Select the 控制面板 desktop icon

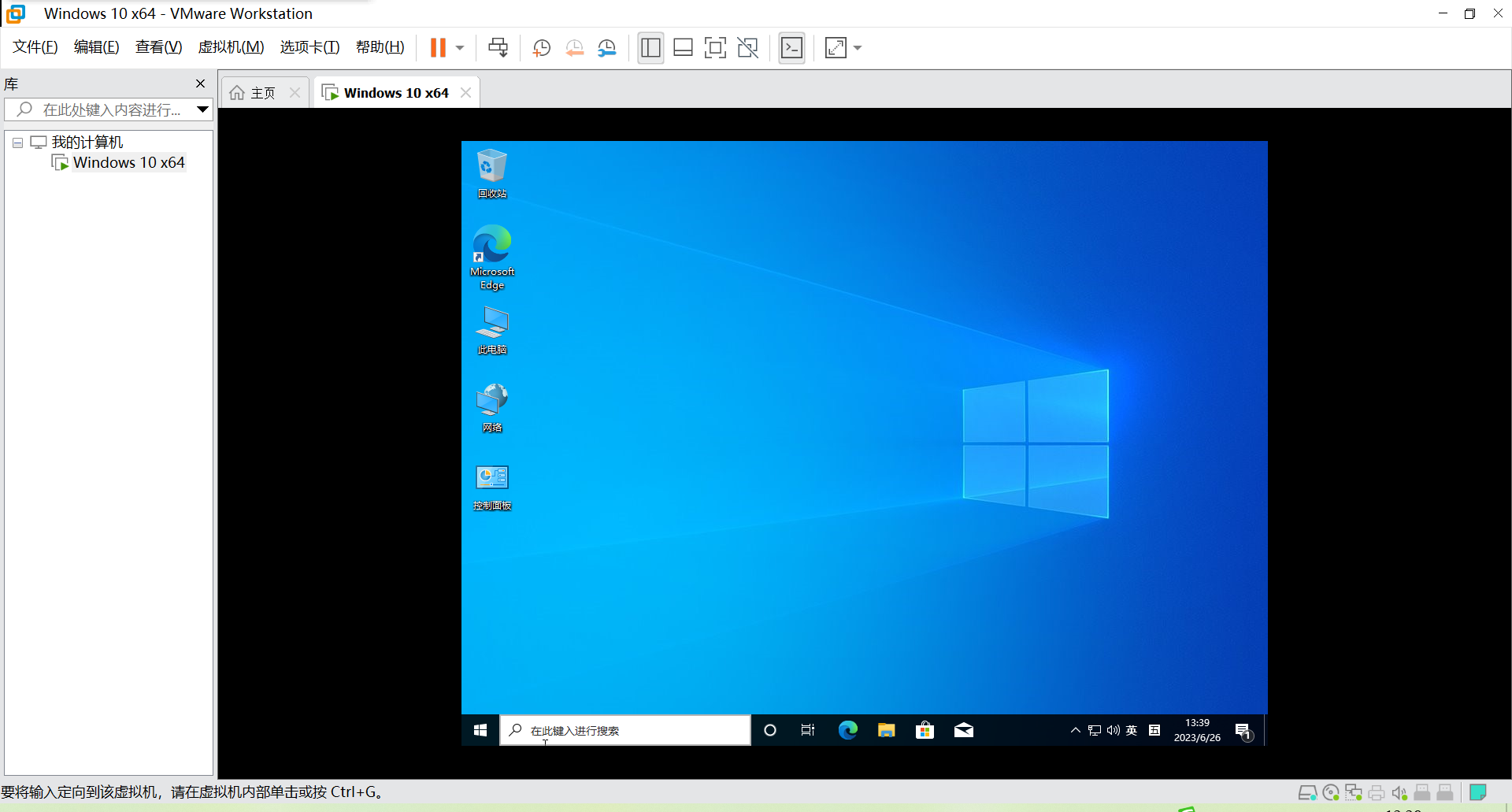click(x=492, y=486)
